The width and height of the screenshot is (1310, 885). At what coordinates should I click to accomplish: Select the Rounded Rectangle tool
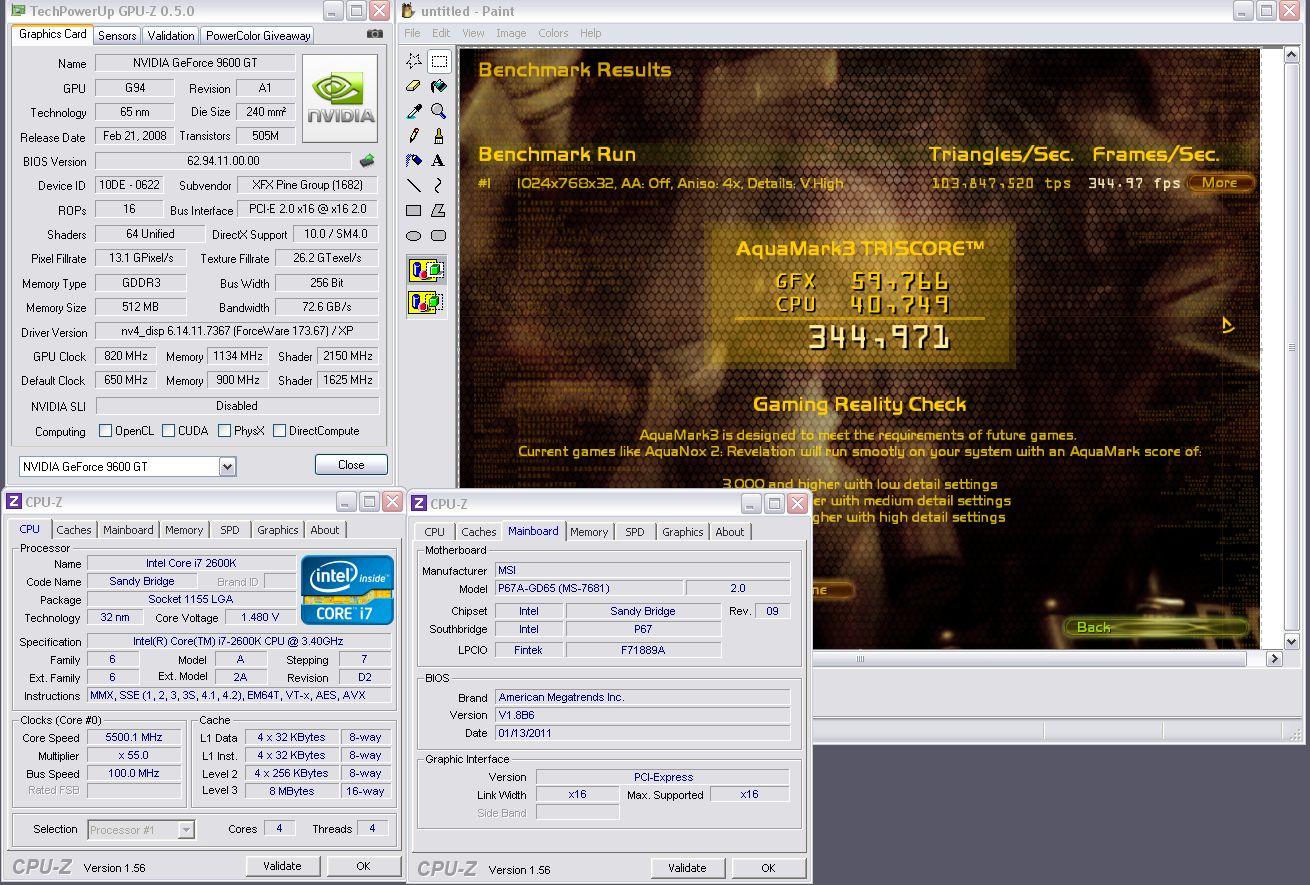(x=439, y=235)
